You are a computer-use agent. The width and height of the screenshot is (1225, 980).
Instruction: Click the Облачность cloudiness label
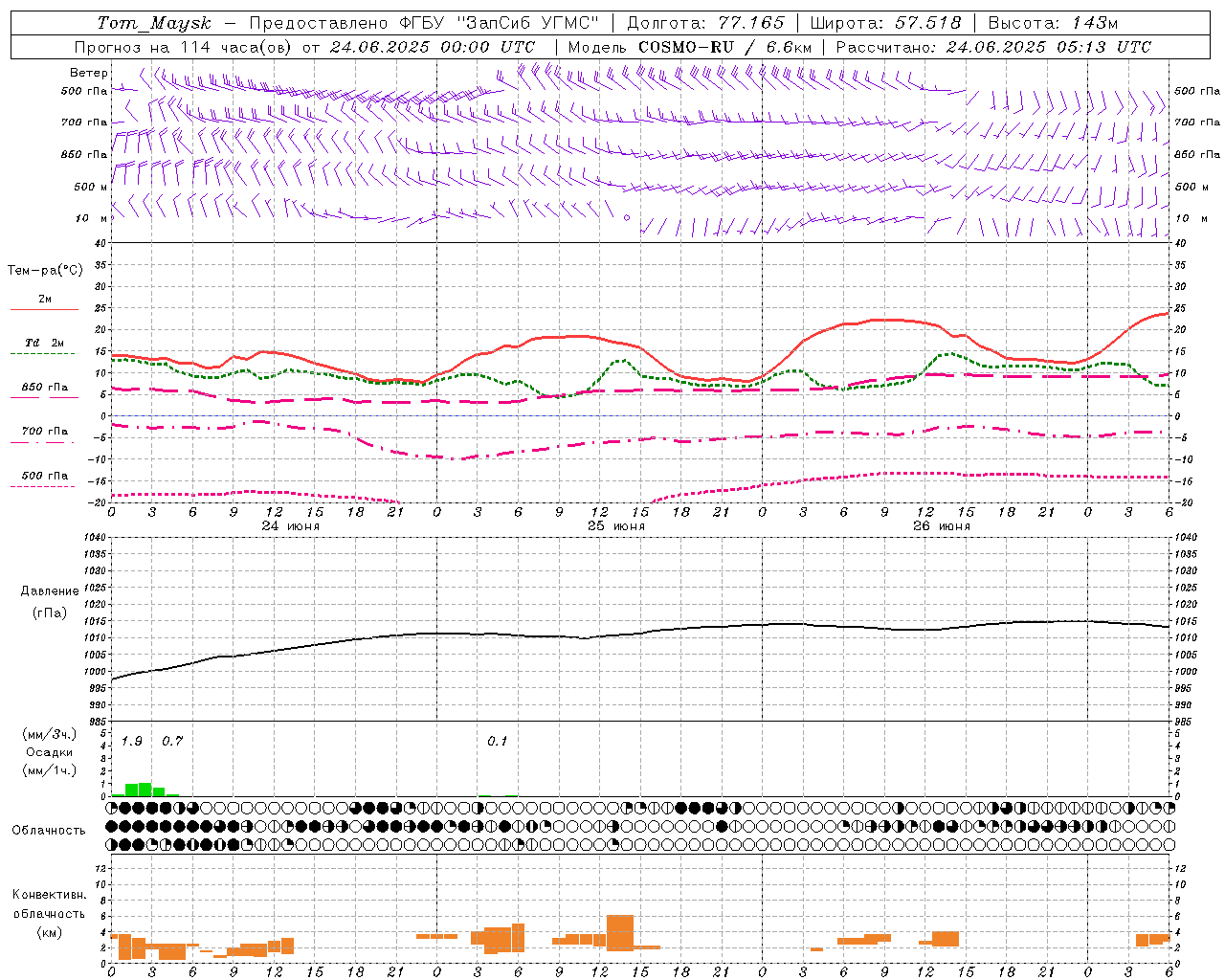[49, 831]
